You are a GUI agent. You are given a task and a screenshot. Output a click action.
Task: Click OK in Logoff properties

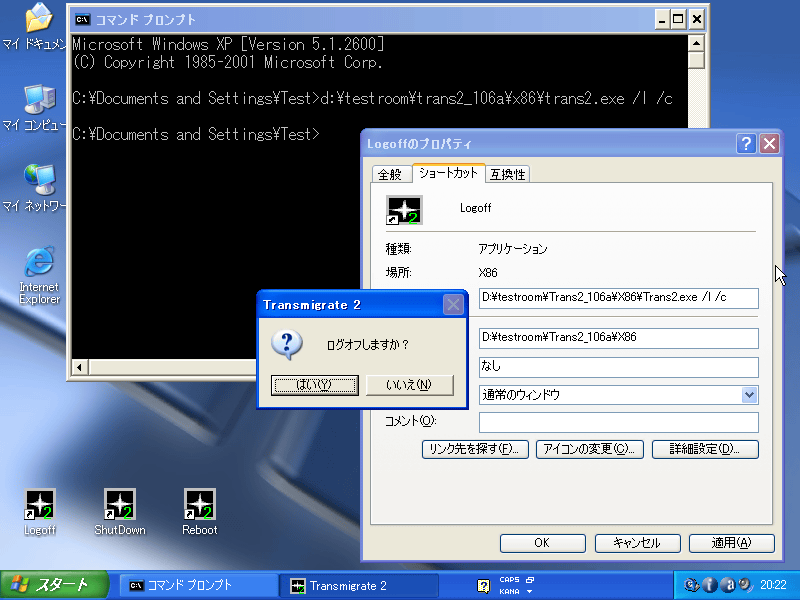point(542,543)
